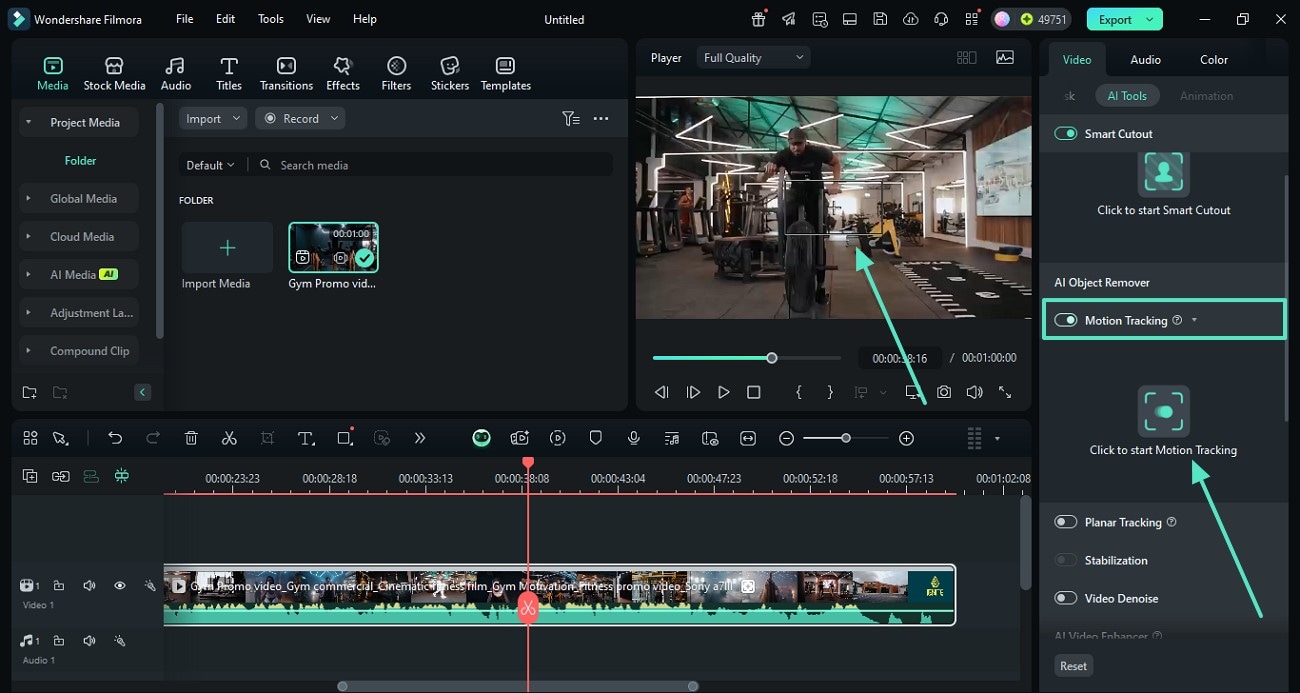Open the Stickers panel
1300x693 pixels.
449,73
